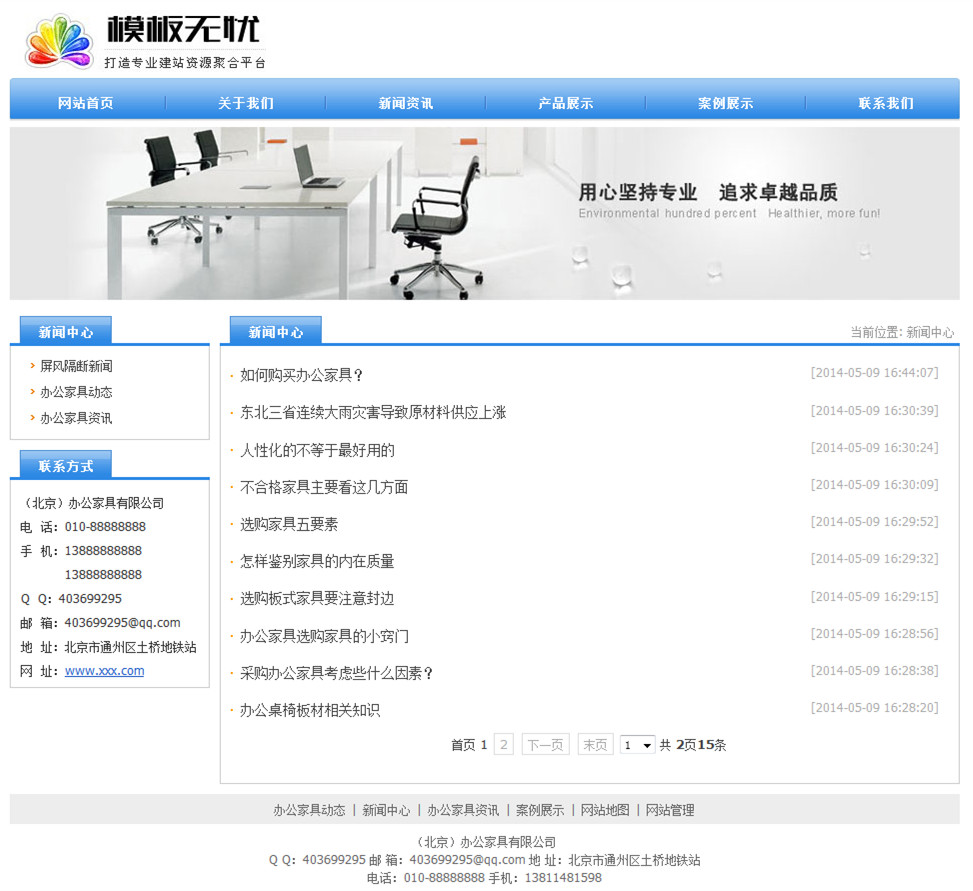Open the 联系我们 navigation tab

886,103
